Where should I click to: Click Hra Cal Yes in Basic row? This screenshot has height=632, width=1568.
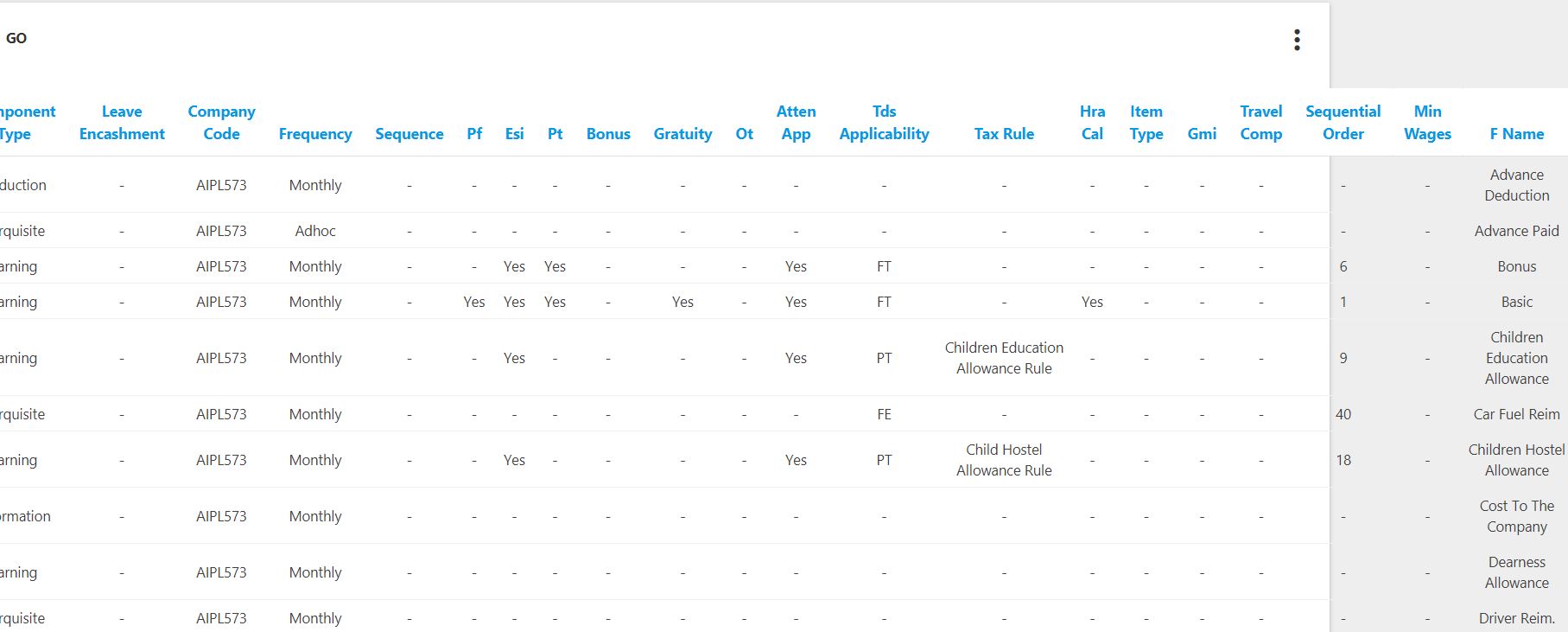(x=1092, y=302)
